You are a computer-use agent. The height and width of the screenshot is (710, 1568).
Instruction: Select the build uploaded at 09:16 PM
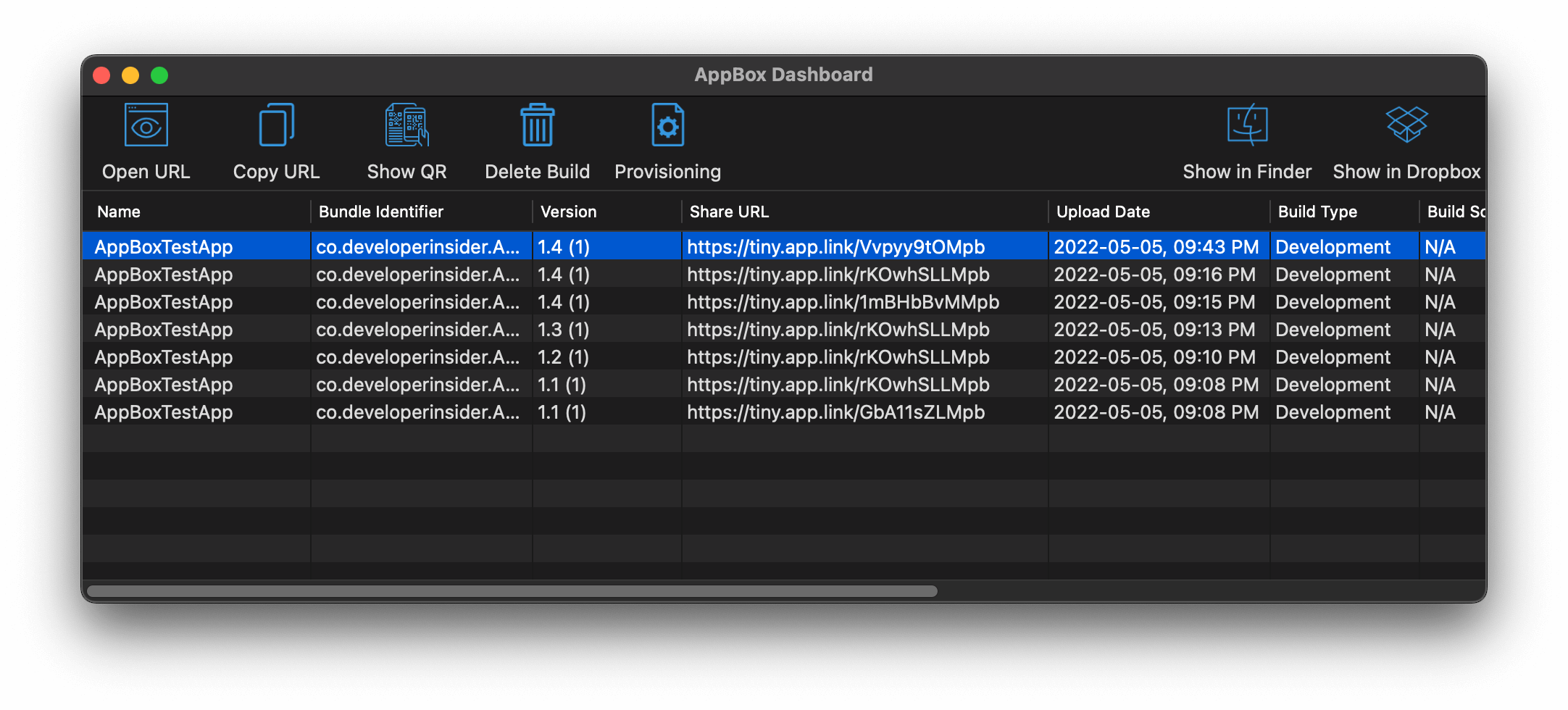point(1154,275)
